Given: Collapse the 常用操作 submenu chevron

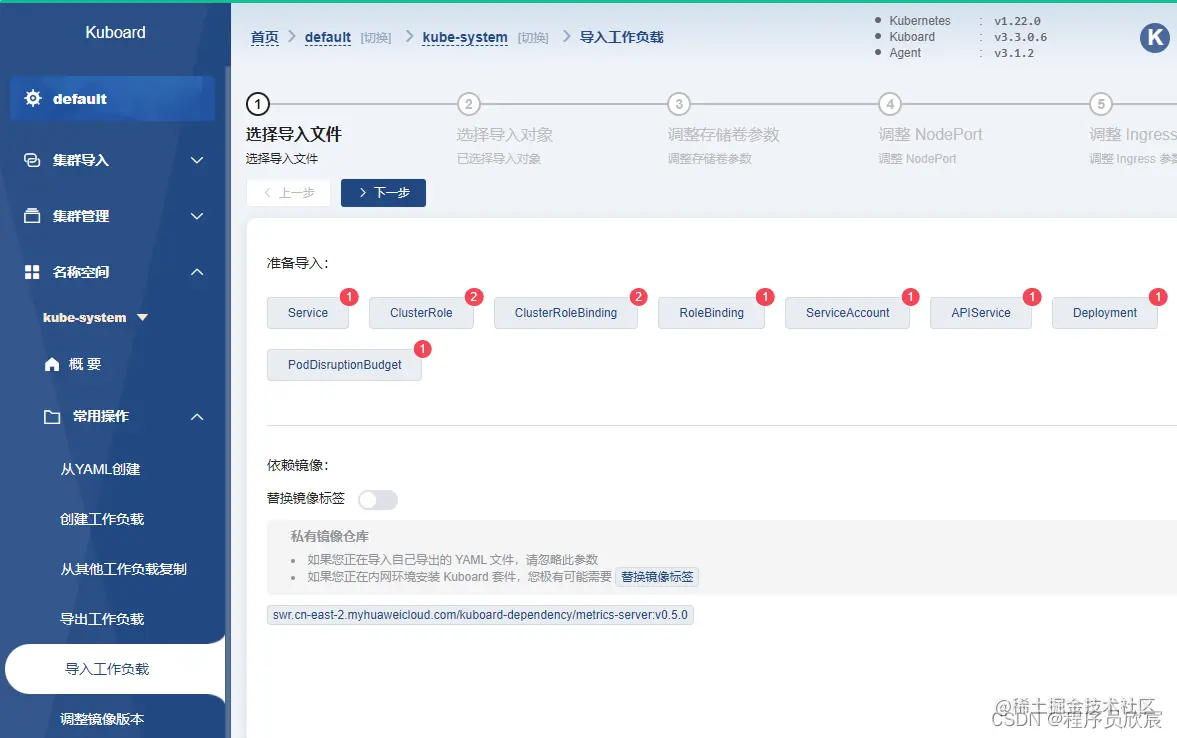Looking at the screenshot, I should pyautogui.click(x=197, y=417).
